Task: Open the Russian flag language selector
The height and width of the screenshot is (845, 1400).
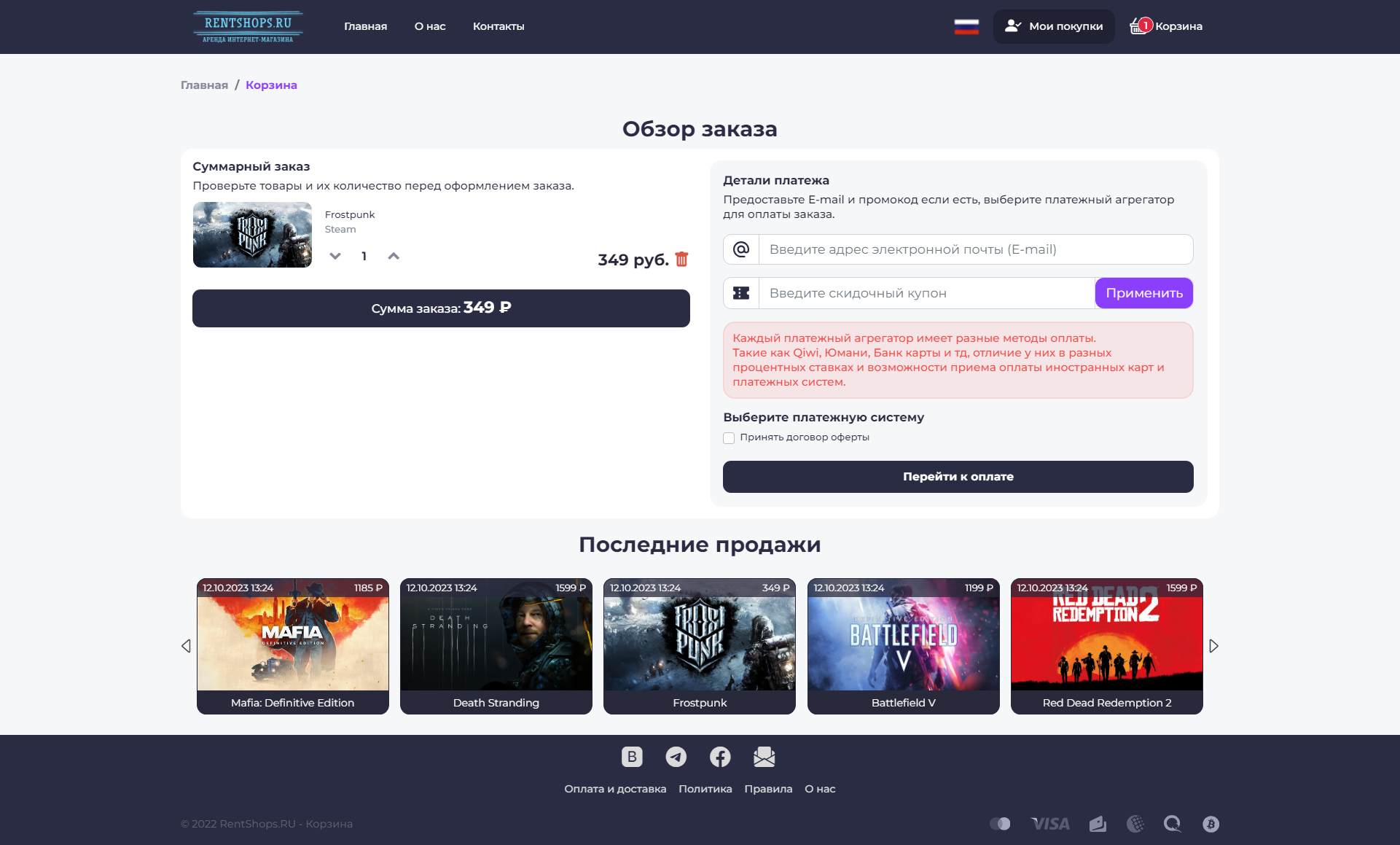Action: click(x=966, y=27)
